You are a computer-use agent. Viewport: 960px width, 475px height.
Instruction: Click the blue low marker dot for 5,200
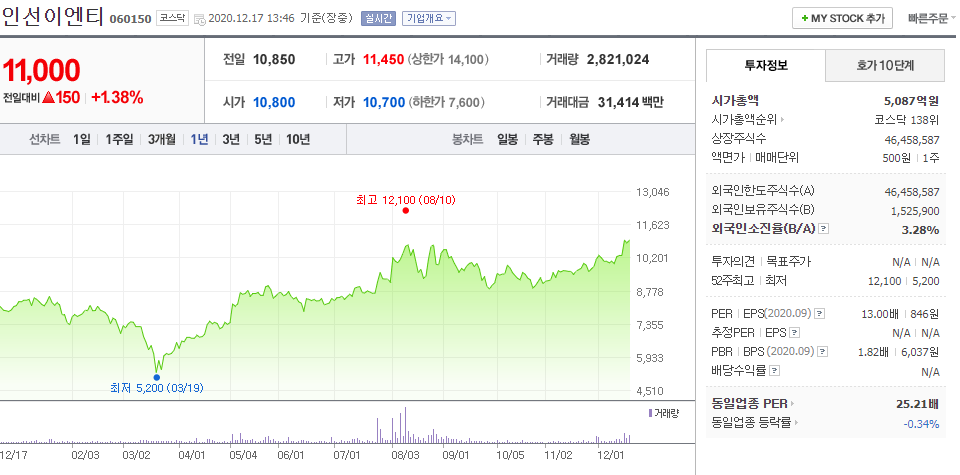coord(157,378)
